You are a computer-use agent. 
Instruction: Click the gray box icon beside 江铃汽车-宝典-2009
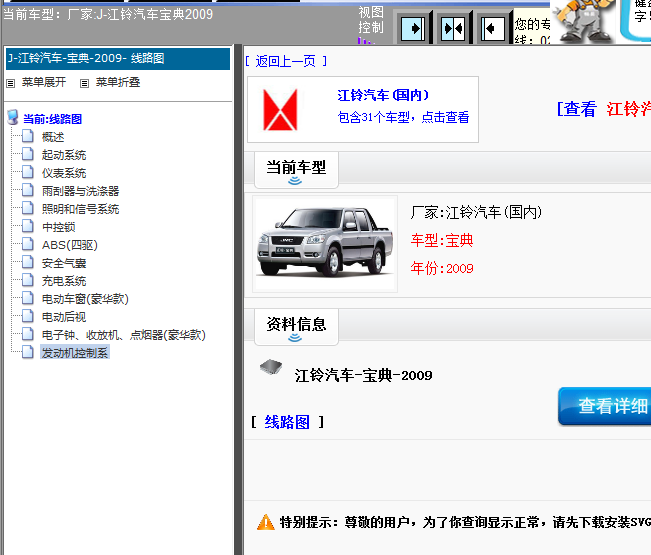(271, 367)
